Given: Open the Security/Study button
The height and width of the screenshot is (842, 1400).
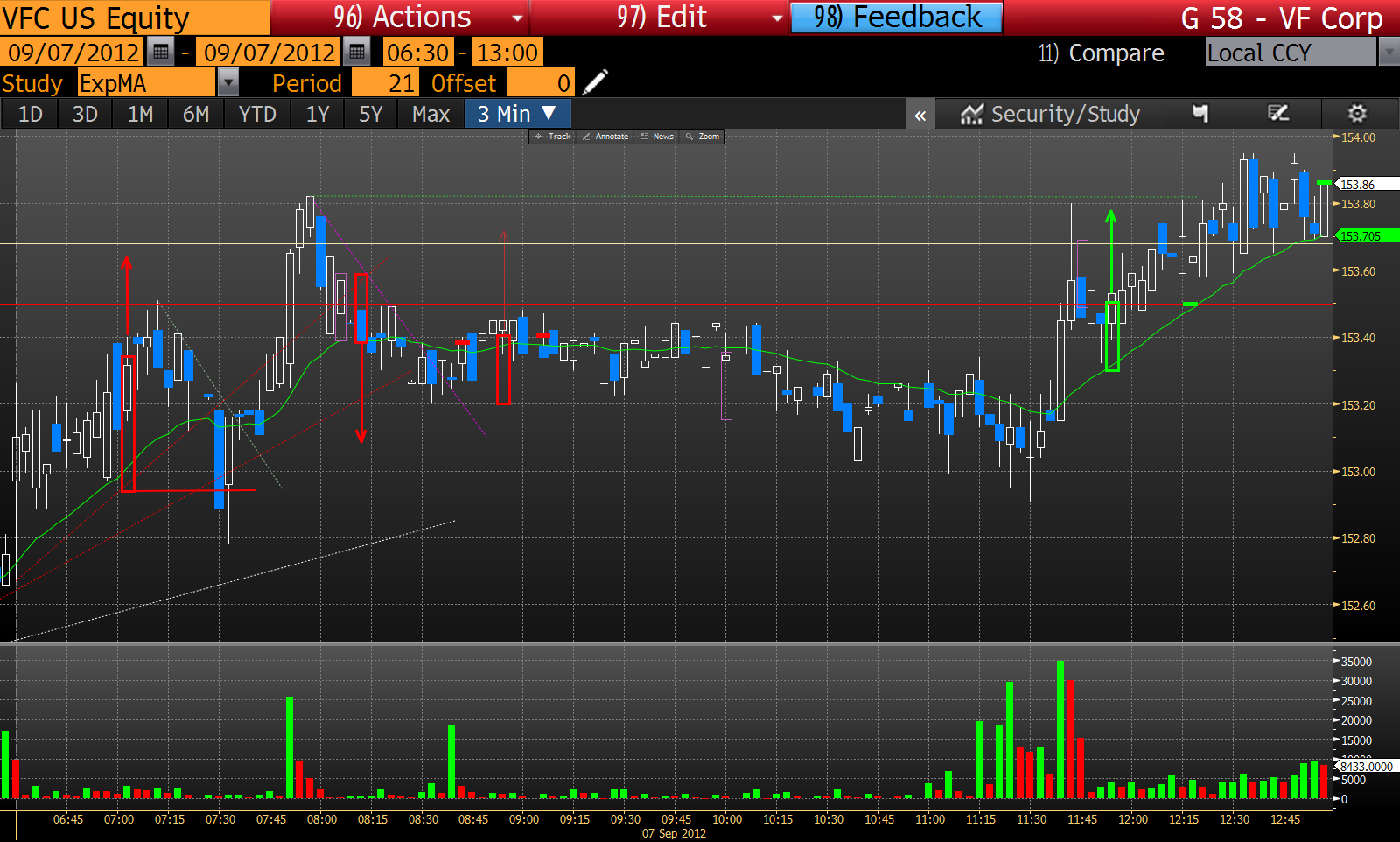Looking at the screenshot, I should (1050, 115).
